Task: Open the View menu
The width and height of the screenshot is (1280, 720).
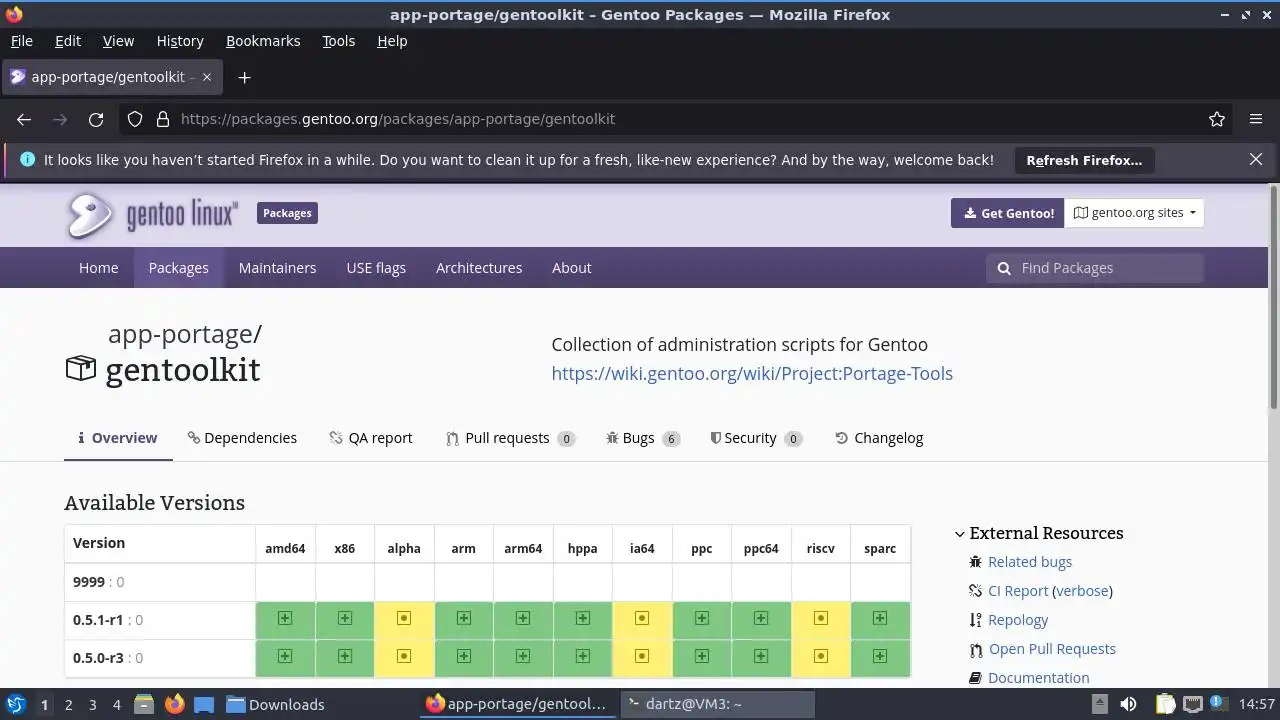Action: (118, 41)
